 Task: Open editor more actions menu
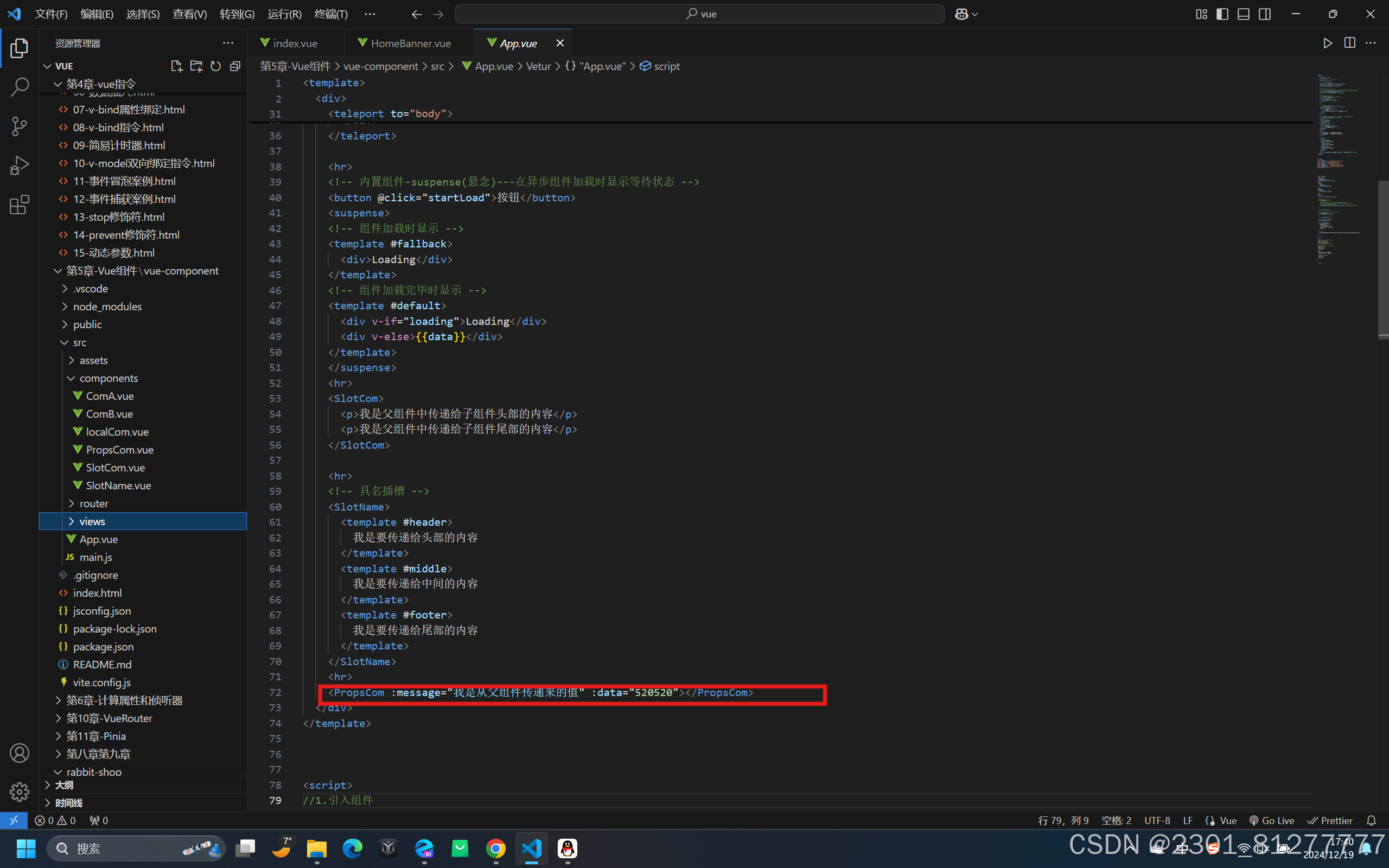1371,43
